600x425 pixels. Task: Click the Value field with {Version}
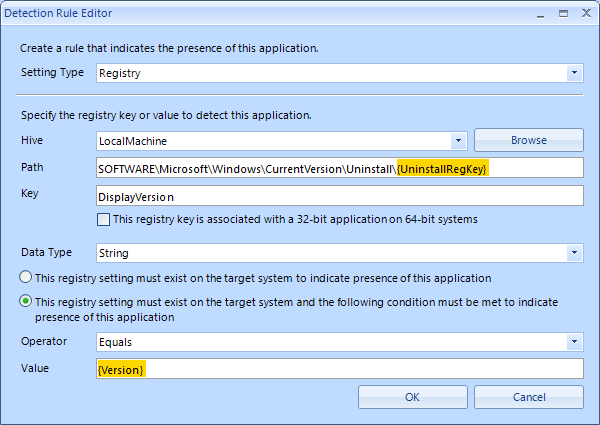(x=340, y=368)
